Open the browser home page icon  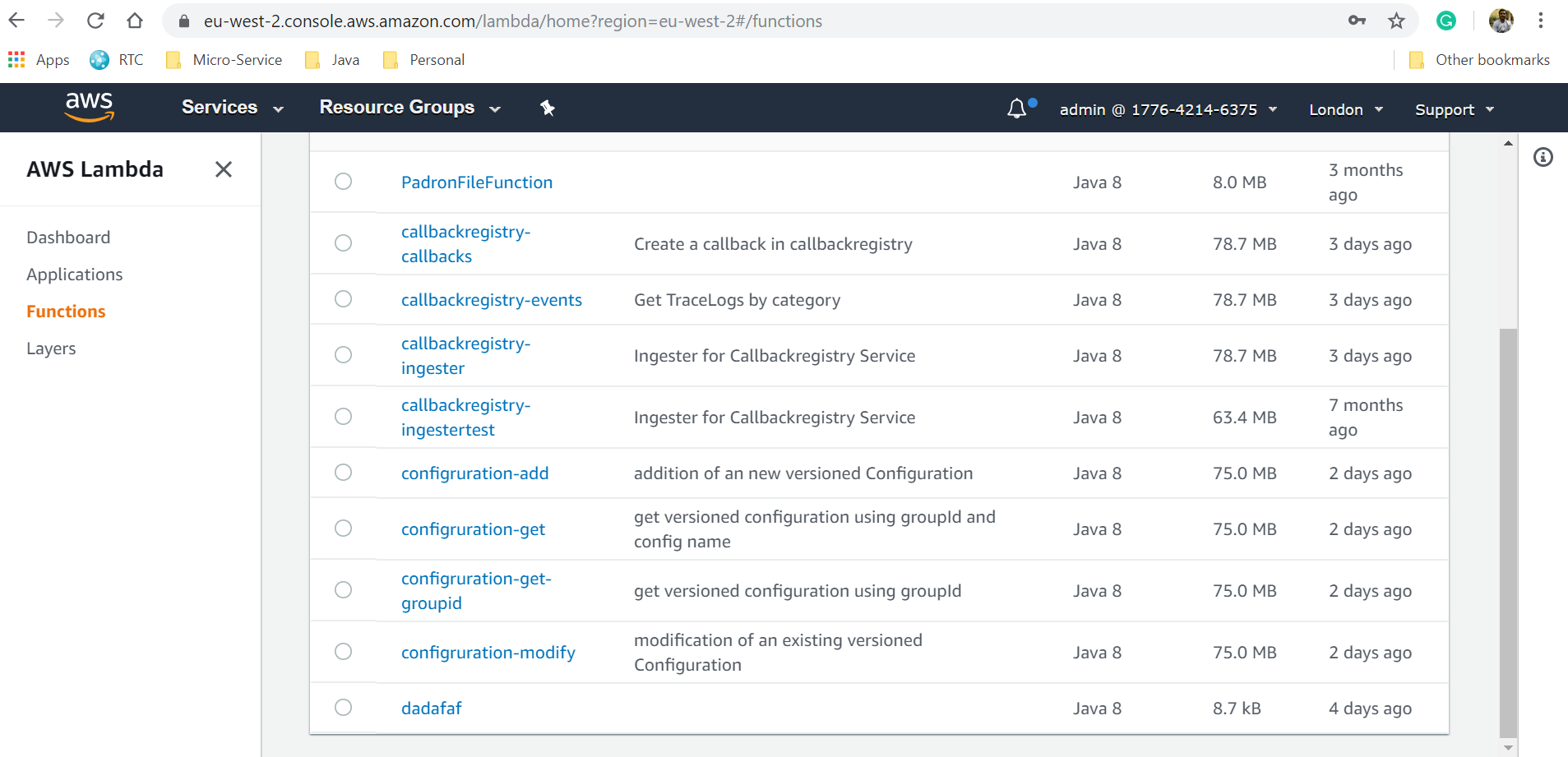click(x=135, y=21)
